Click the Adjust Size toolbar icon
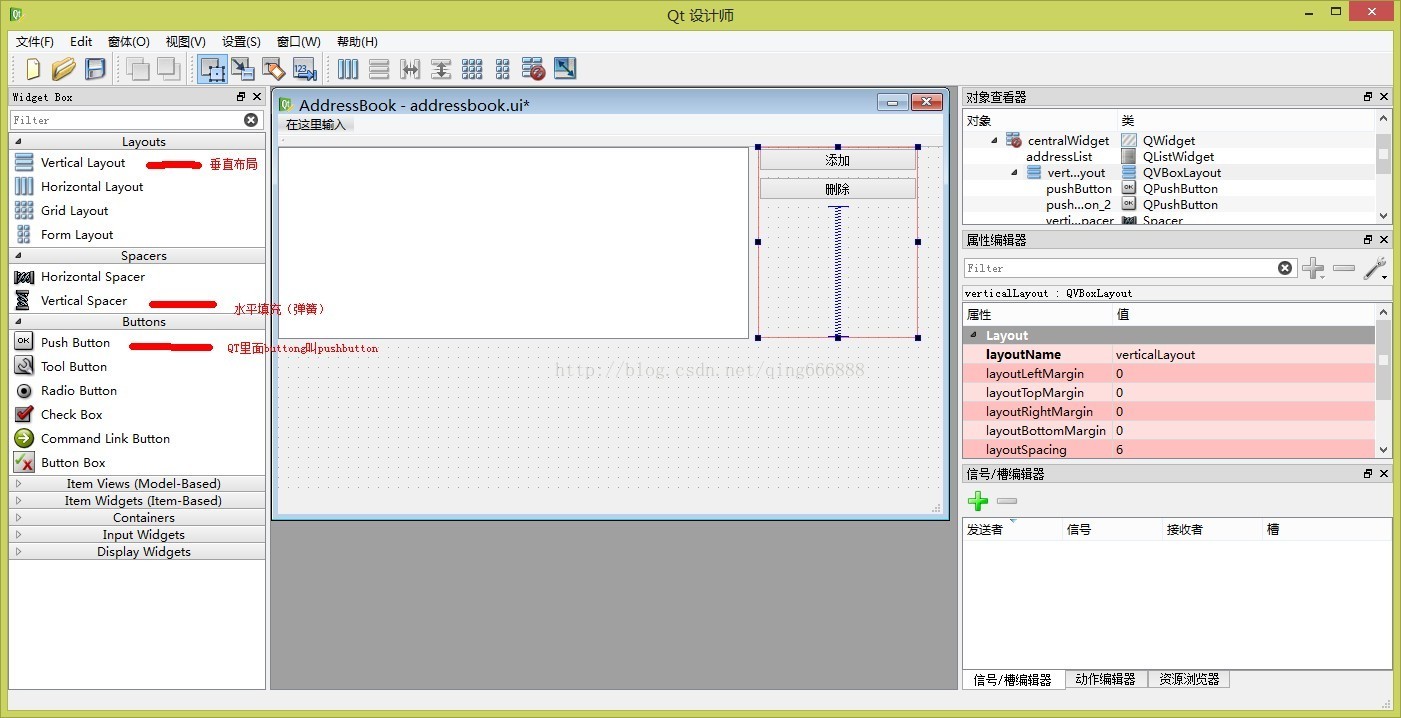The image size is (1401, 718). [565, 69]
